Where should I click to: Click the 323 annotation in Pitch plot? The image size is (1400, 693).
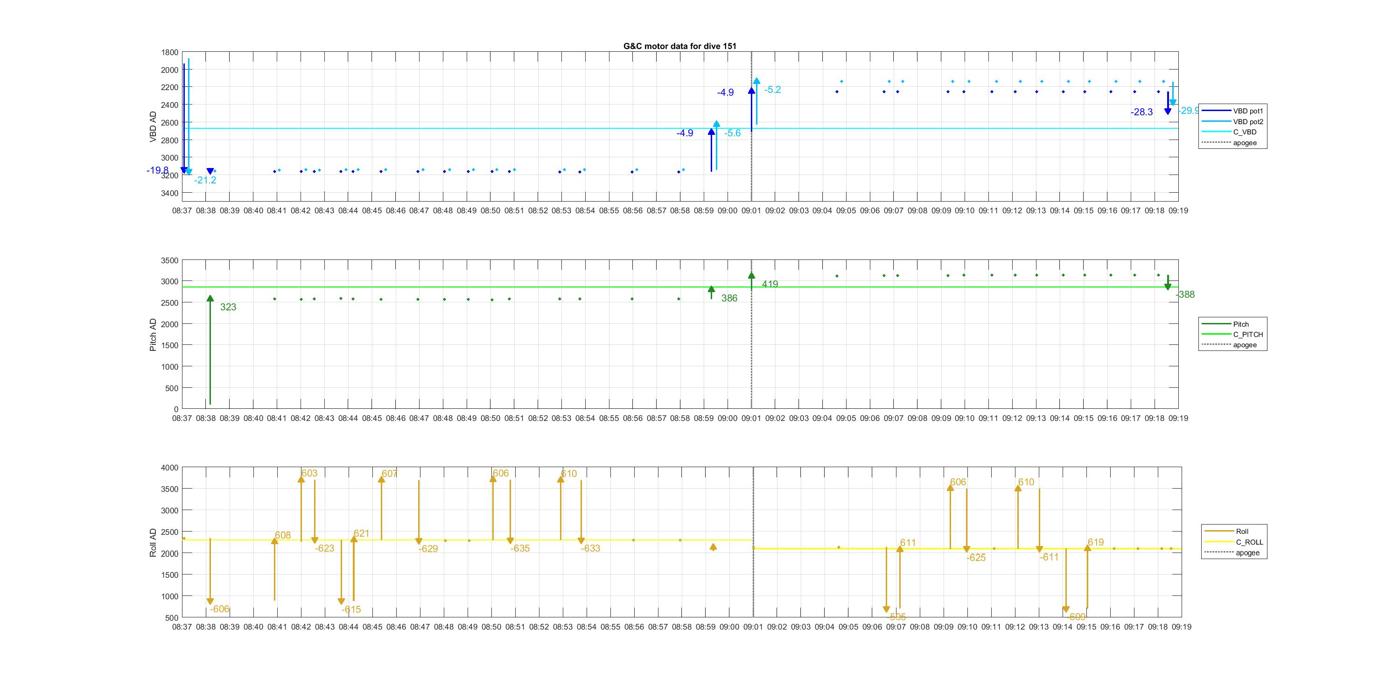[x=228, y=307]
